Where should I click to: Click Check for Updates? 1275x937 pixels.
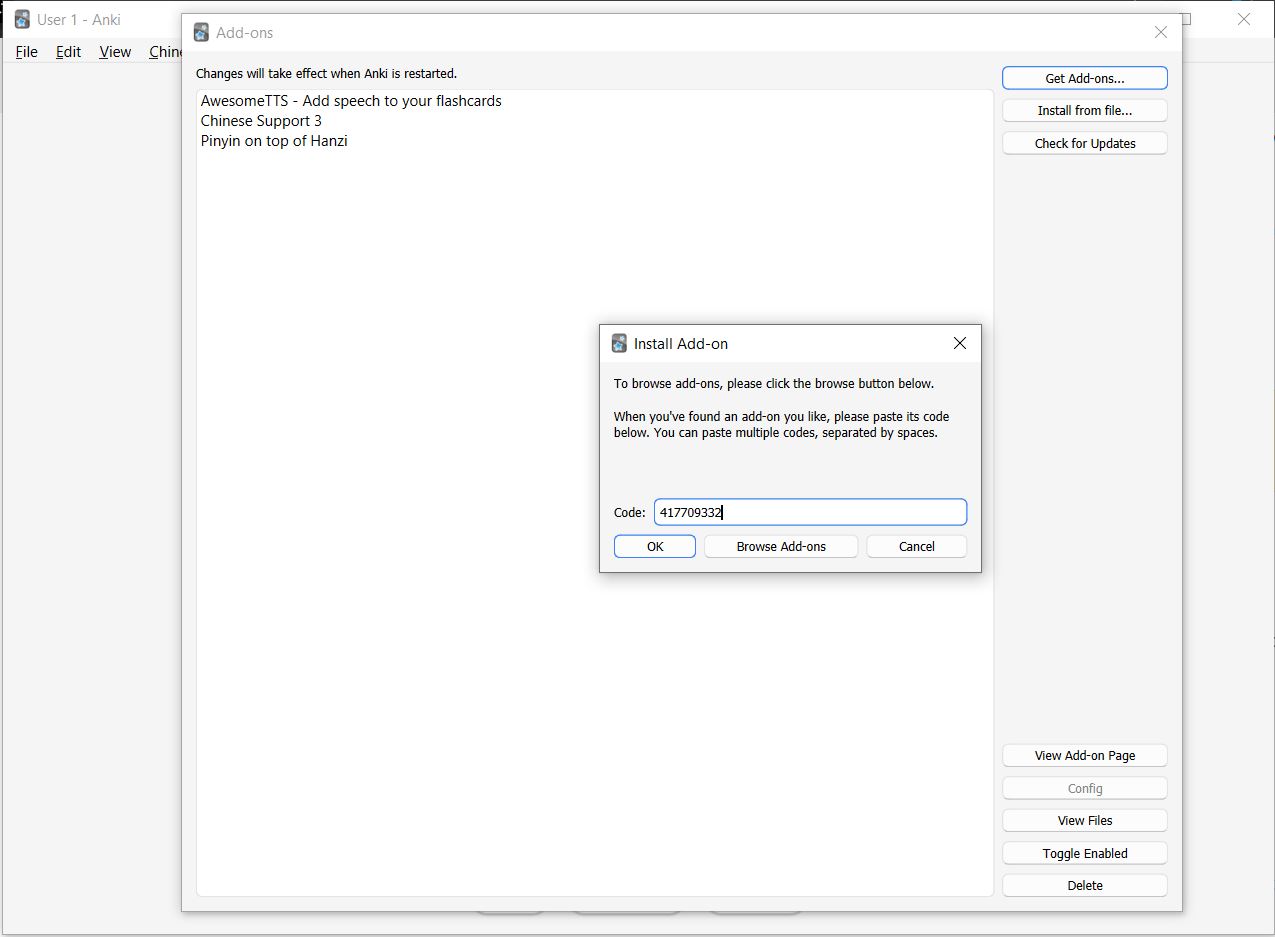(1085, 143)
